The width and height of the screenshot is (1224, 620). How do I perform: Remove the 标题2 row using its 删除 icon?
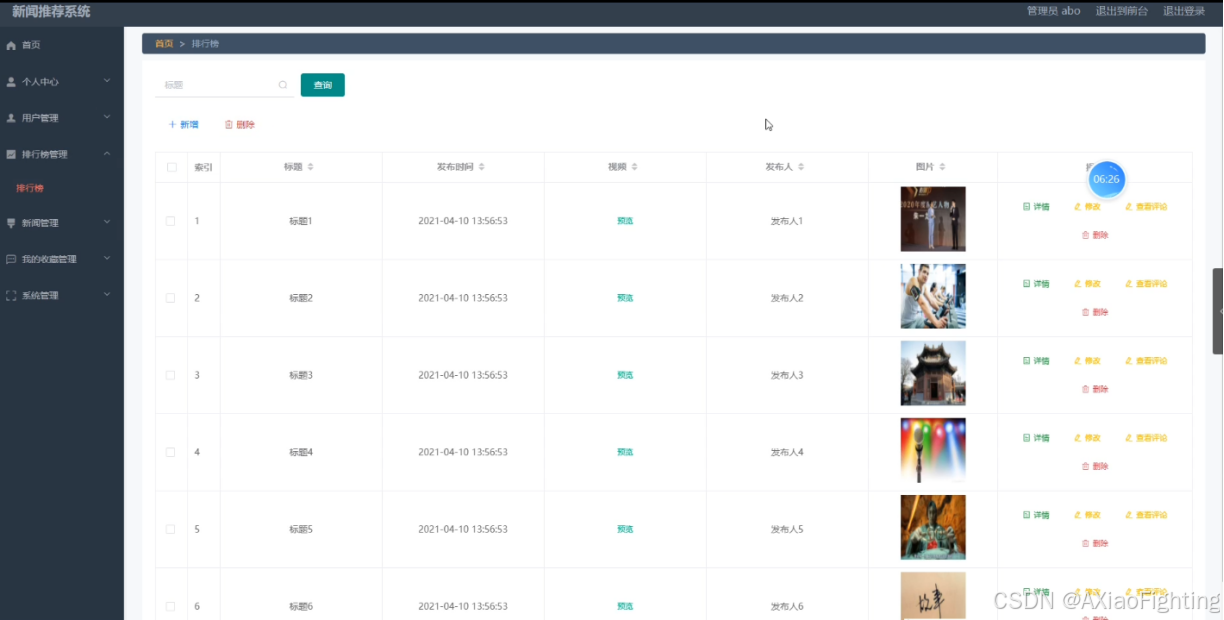click(x=1095, y=312)
